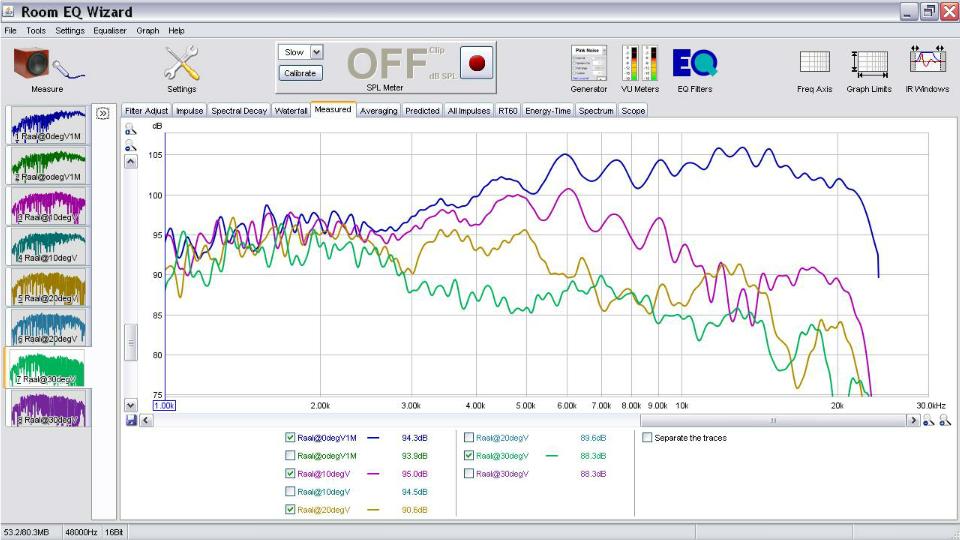This screenshot has width=960, height=540.
Task: Click the Calibrate button
Action: 300,73
